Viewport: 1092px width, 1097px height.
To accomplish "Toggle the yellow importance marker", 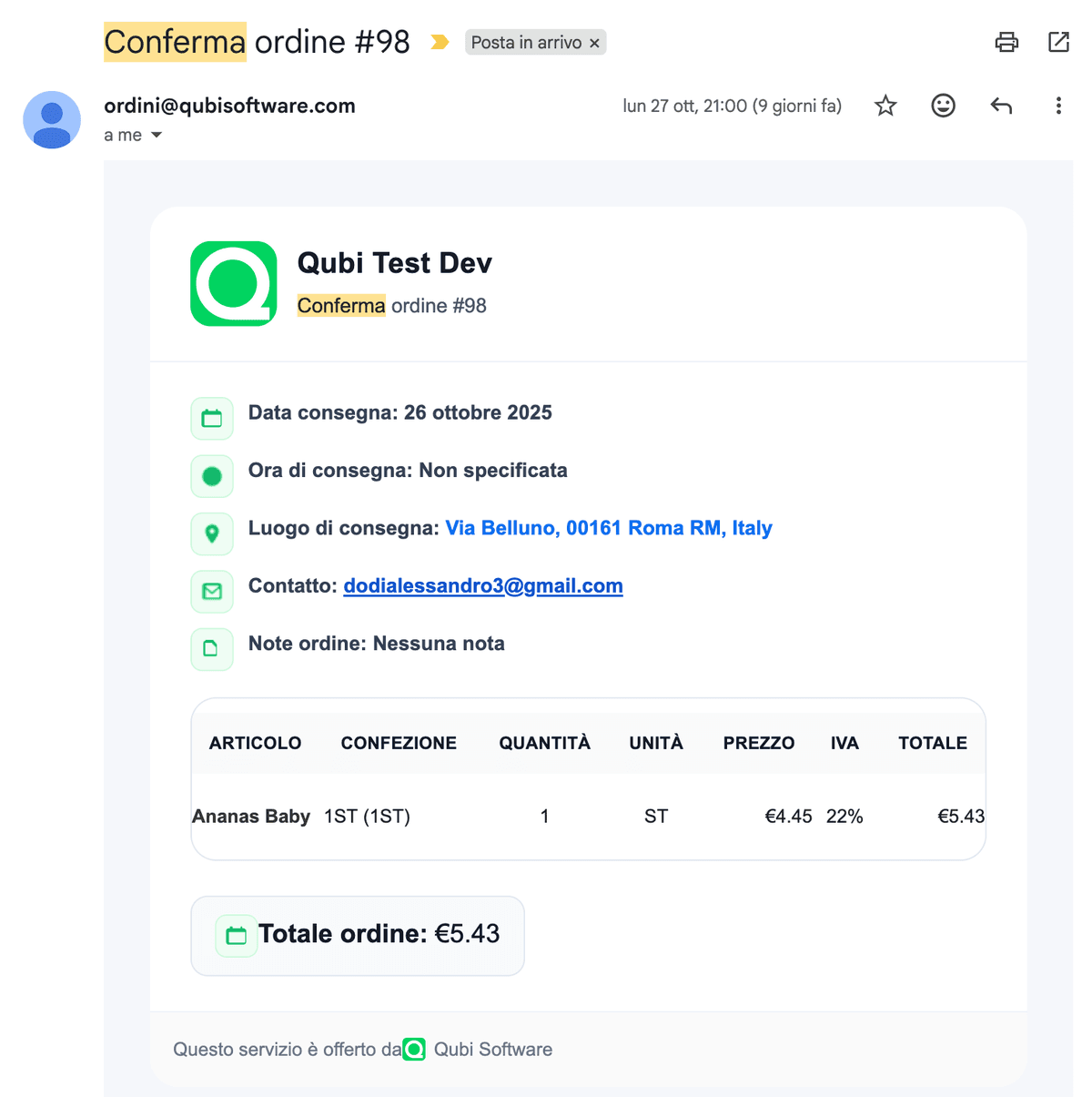I will [440, 42].
